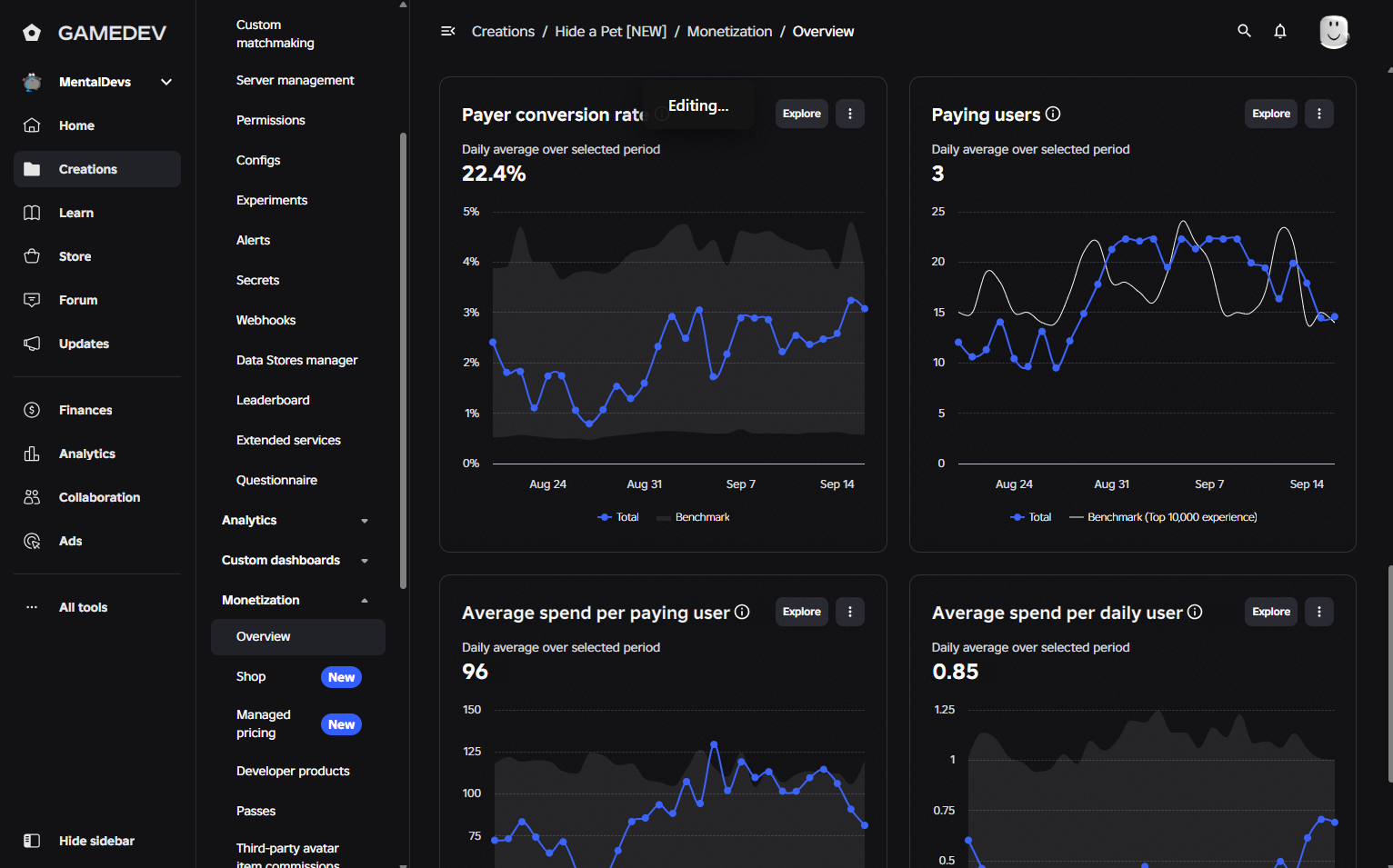
Task: Expand the MentalDevs account dropdown
Action: 166,82
